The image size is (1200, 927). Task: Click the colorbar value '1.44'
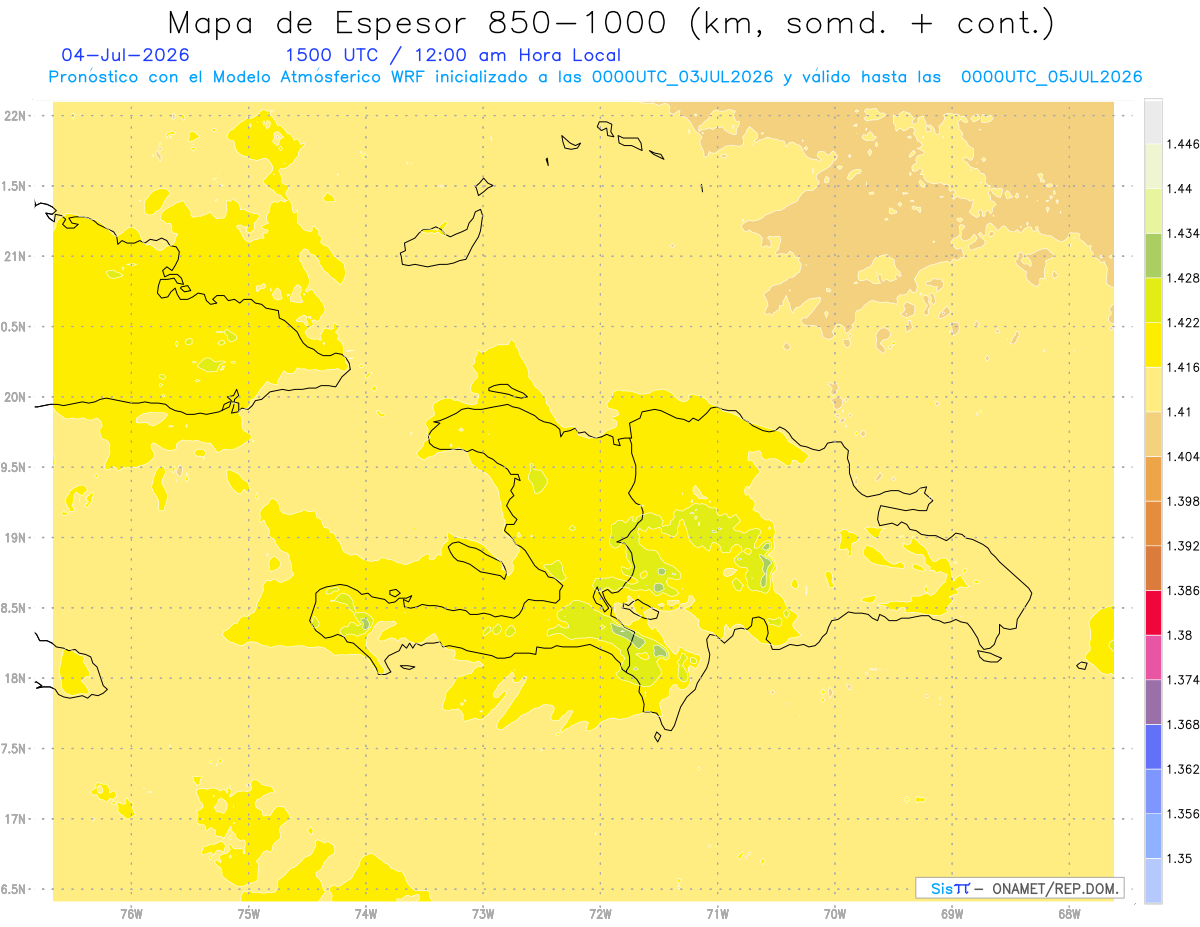coord(1179,189)
